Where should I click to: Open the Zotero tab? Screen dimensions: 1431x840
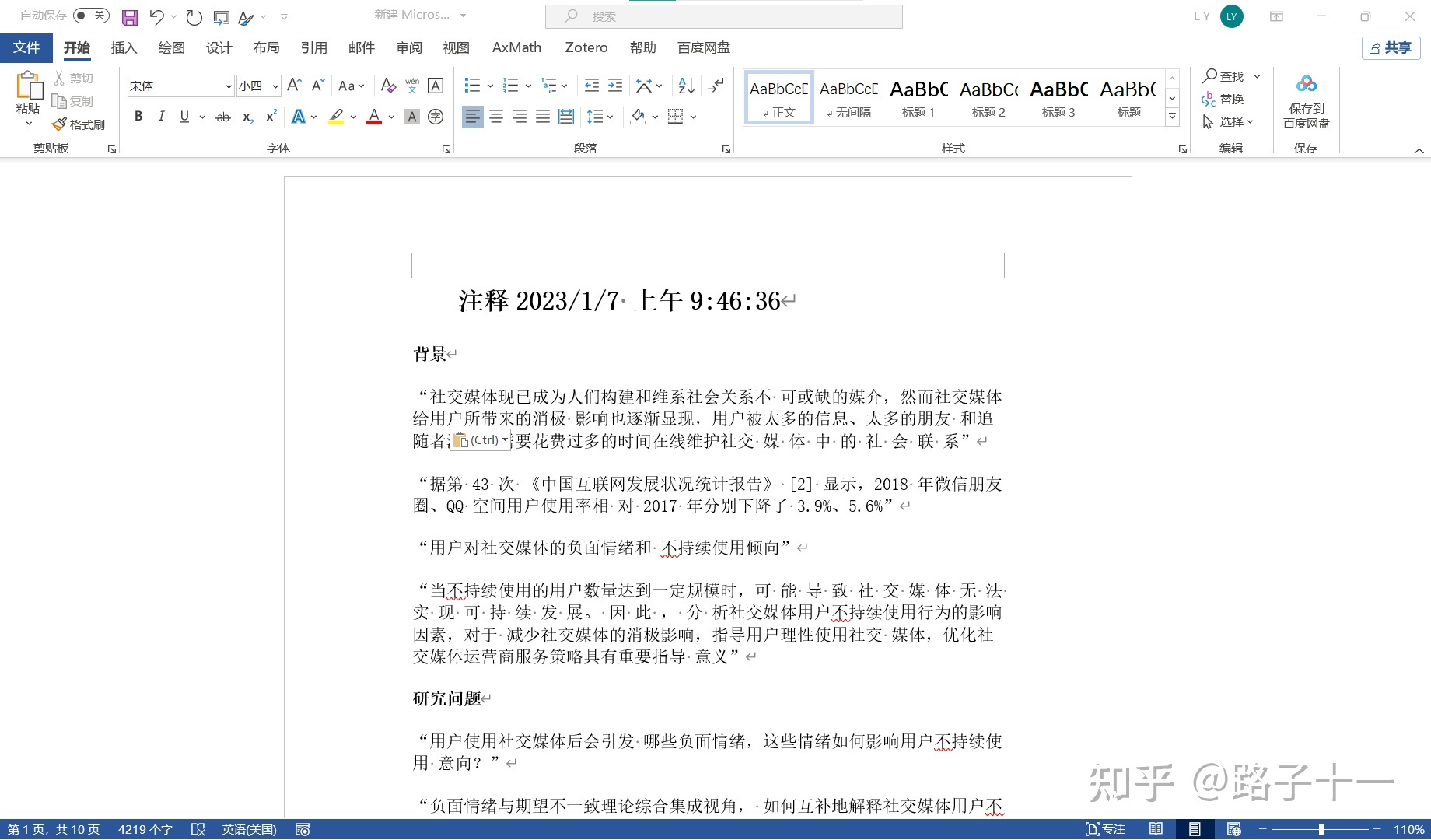586,47
